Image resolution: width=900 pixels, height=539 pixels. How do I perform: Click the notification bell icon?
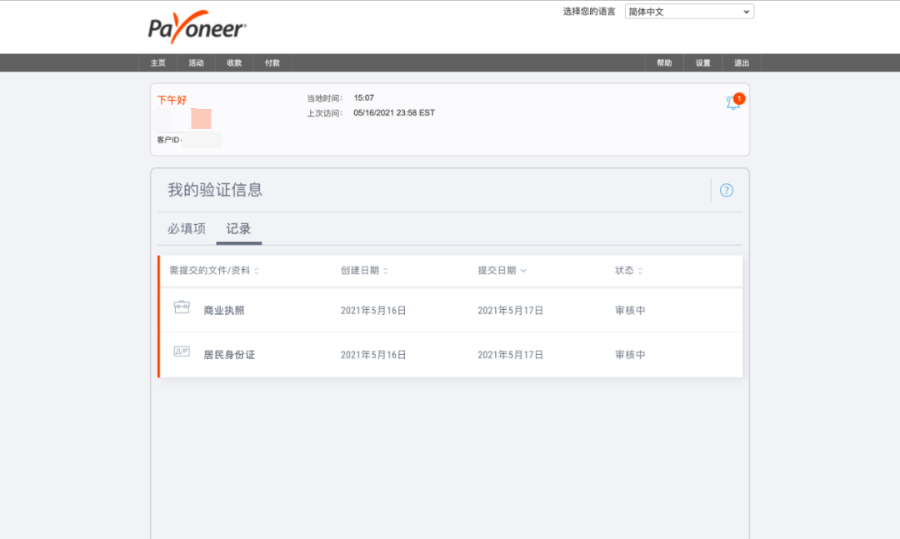pos(733,102)
